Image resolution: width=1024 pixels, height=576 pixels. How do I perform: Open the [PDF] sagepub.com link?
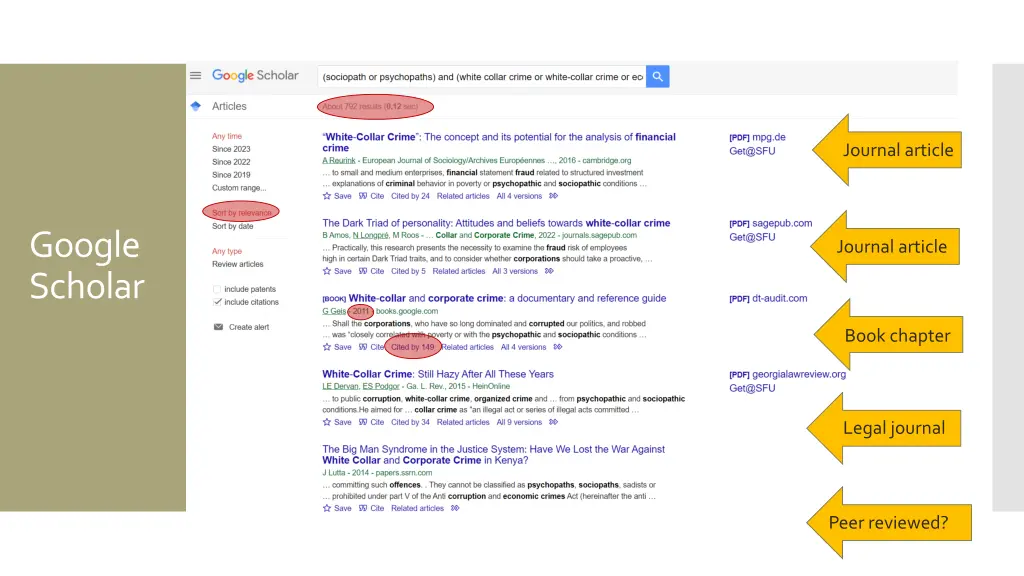[771, 223]
